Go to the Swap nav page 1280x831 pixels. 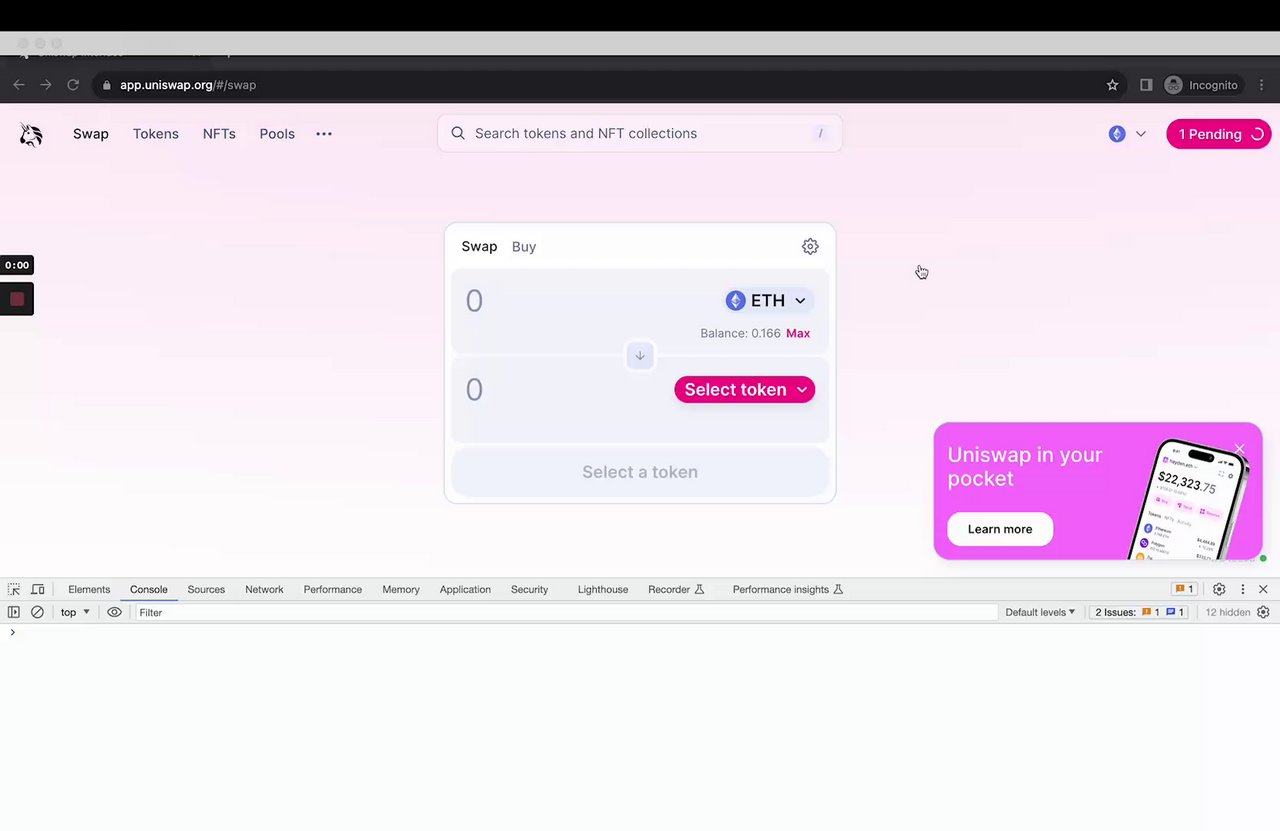(x=91, y=134)
